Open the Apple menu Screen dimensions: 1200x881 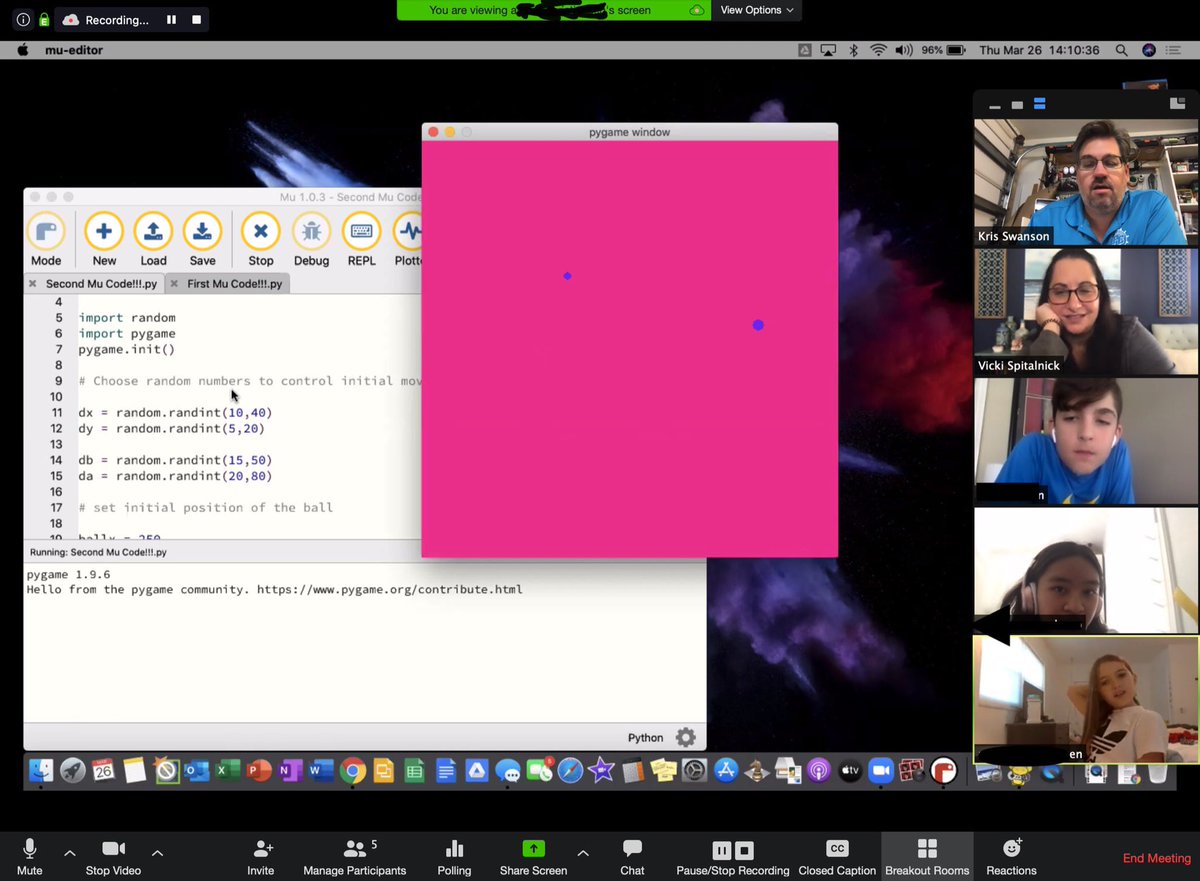pos(22,50)
